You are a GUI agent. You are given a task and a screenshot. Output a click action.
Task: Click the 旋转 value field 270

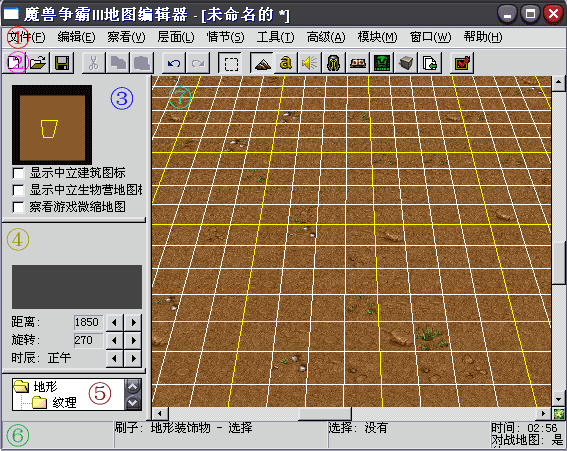coord(88,340)
